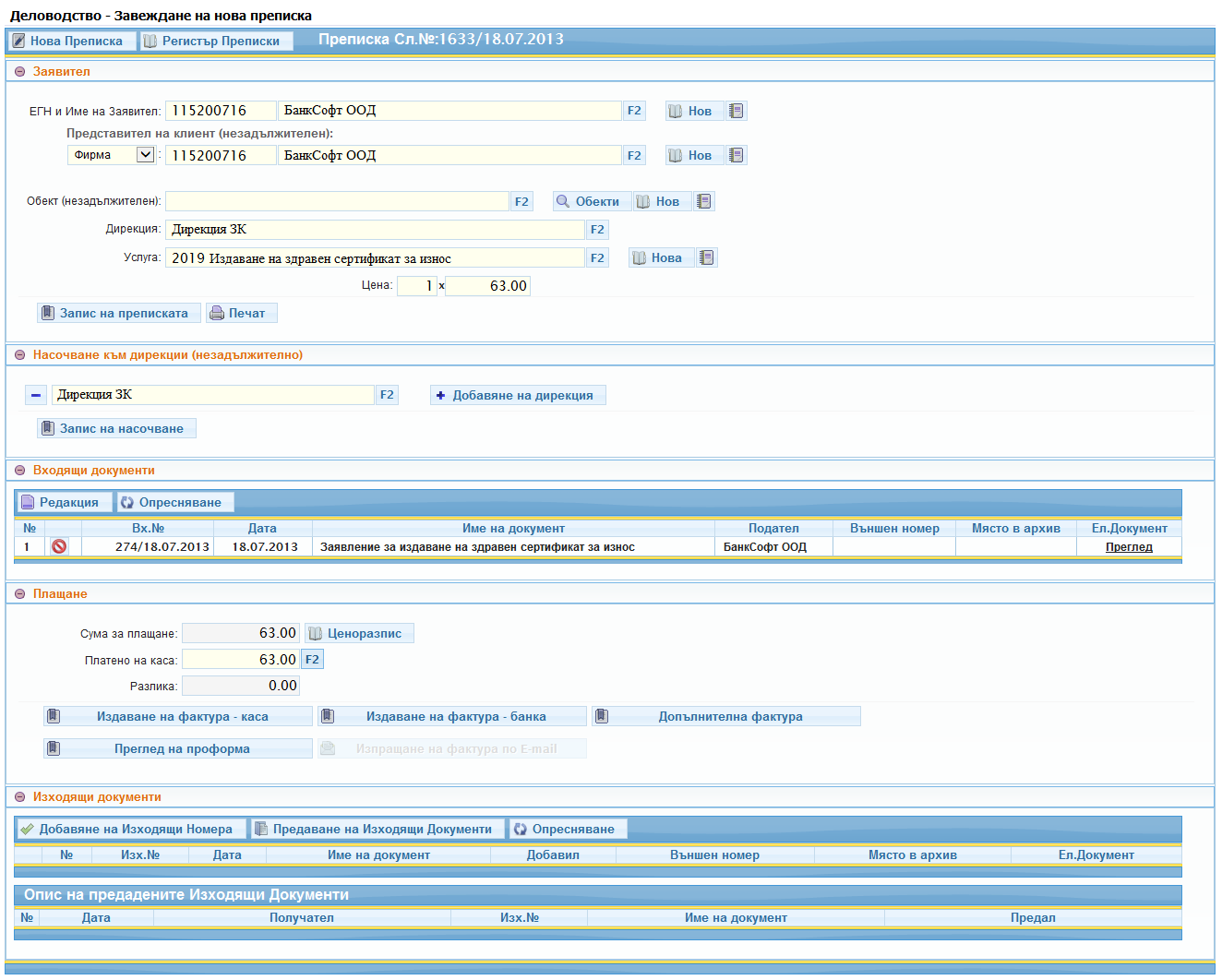Click the Платено на каса amount field

[x=241, y=660]
